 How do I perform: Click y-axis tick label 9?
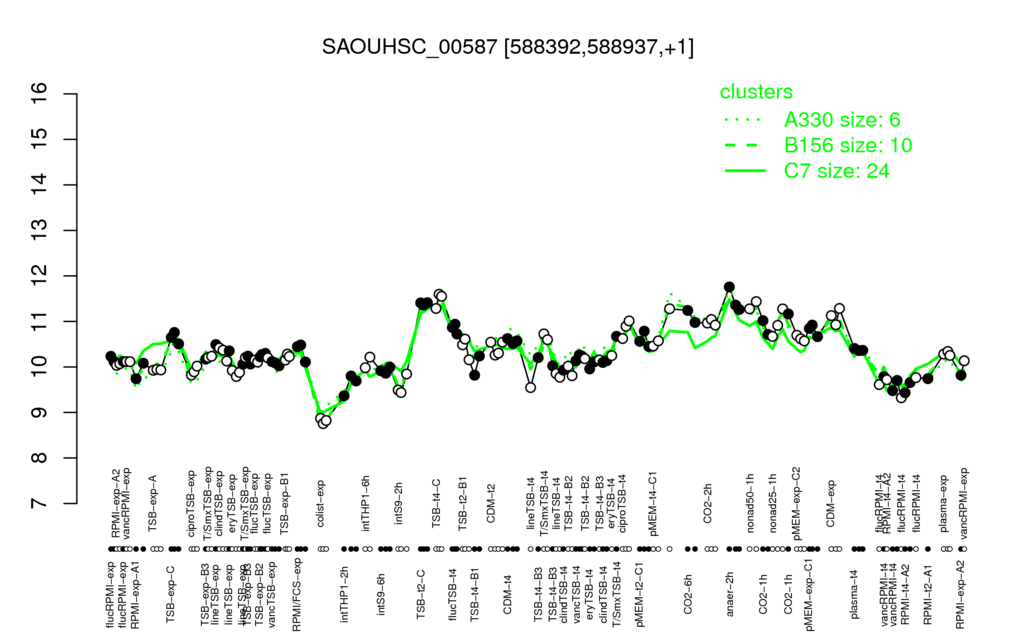(40, 413)
